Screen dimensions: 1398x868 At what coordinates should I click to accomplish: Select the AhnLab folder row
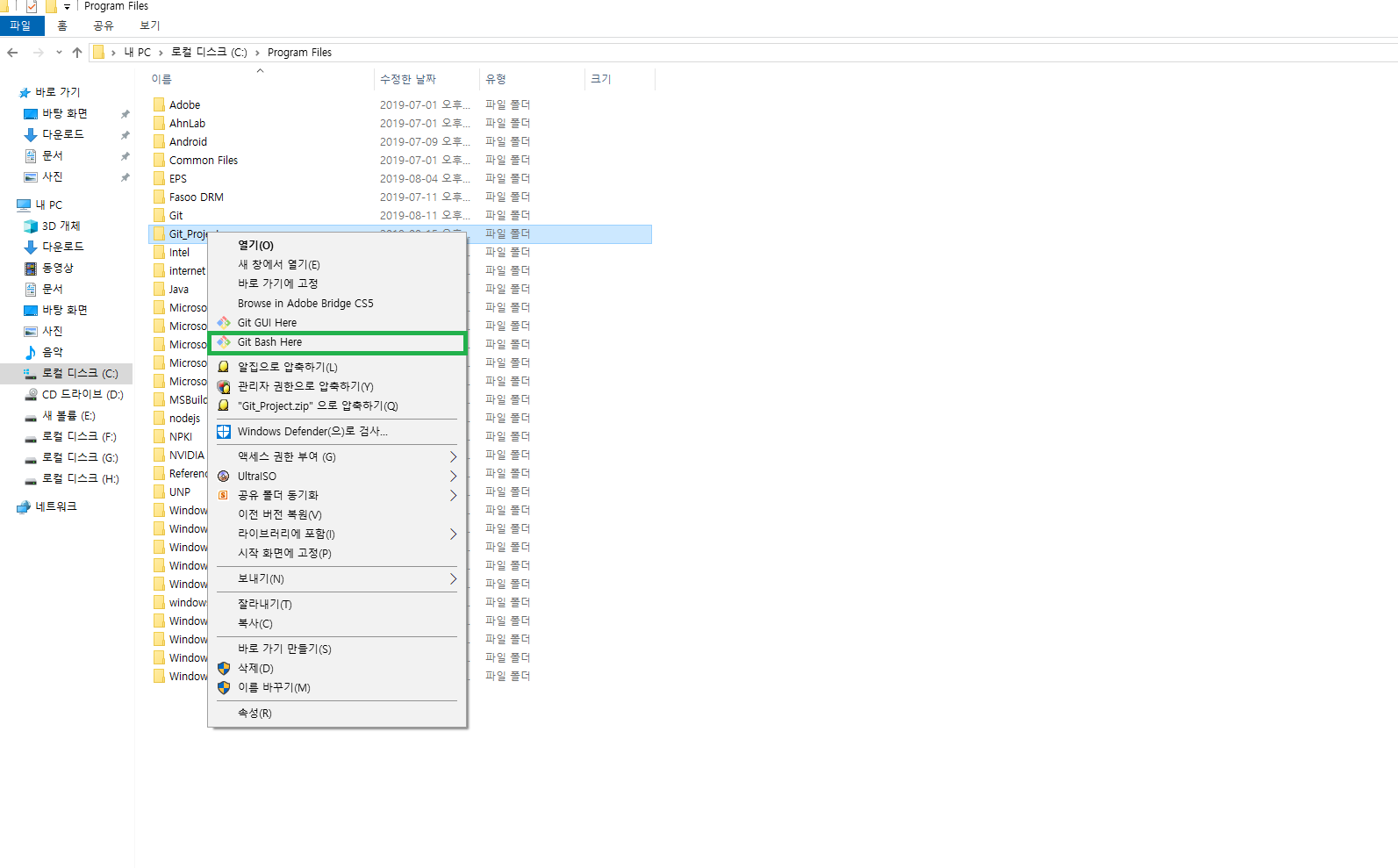400,123
